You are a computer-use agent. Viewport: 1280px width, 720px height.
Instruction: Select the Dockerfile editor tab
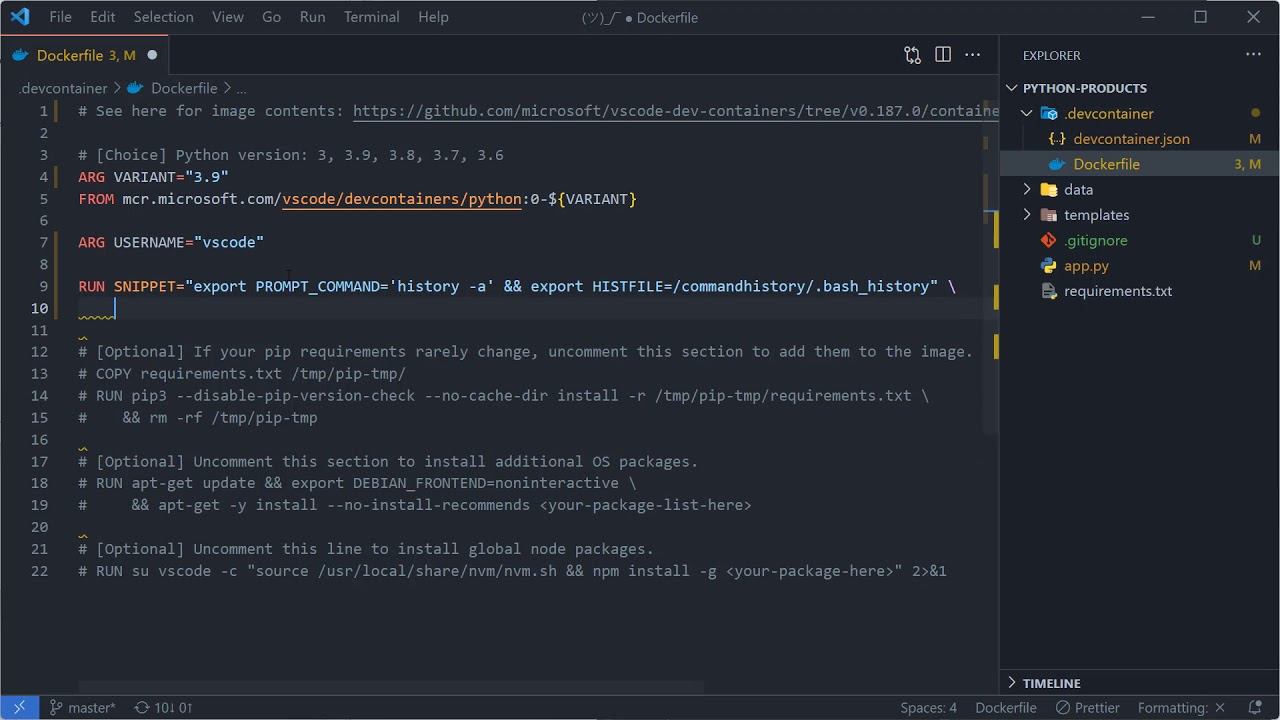[85, 55]
